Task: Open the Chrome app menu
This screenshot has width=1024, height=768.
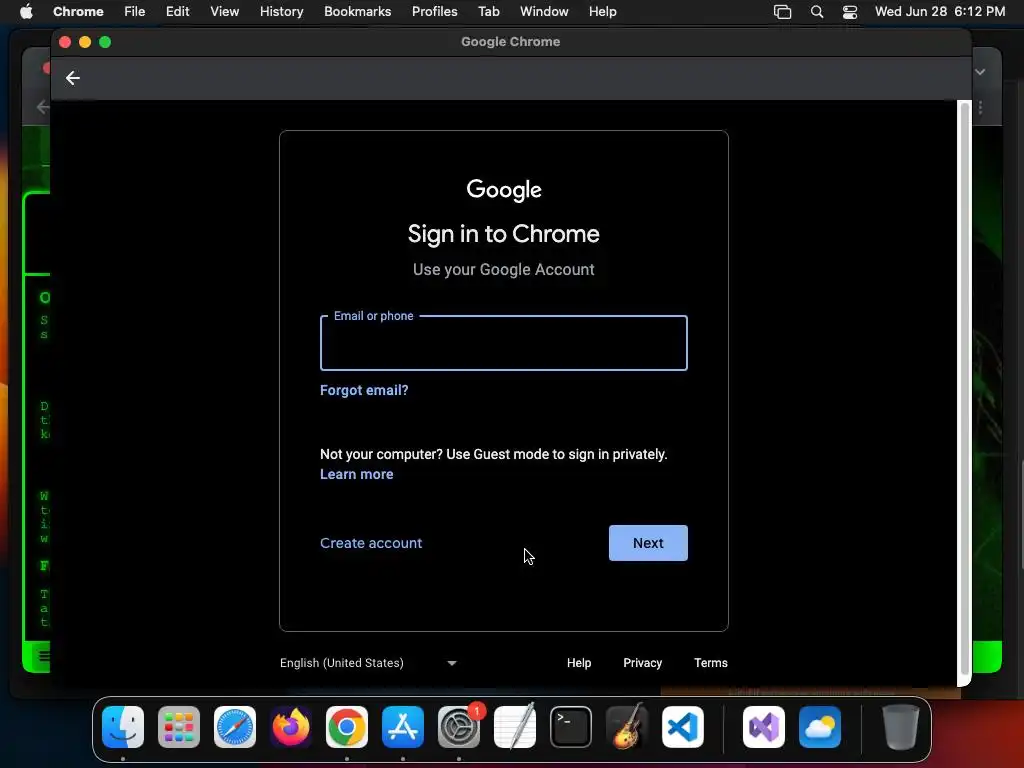Action: coord(78,11)
